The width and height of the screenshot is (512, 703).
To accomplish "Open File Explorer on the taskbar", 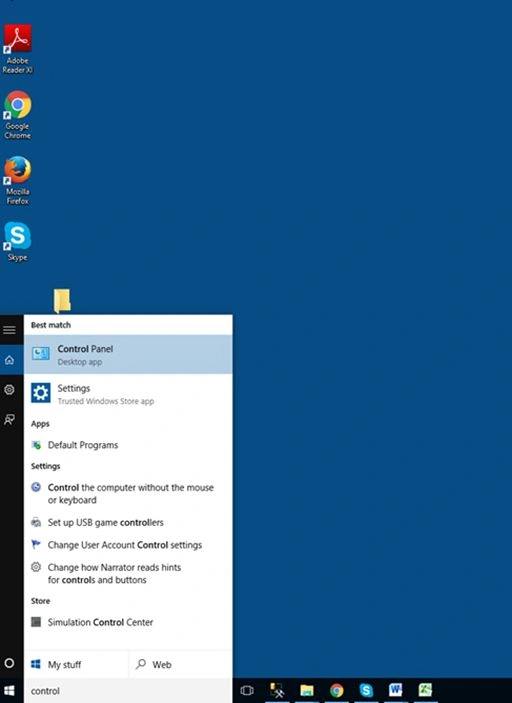I will tap(307, 691).
